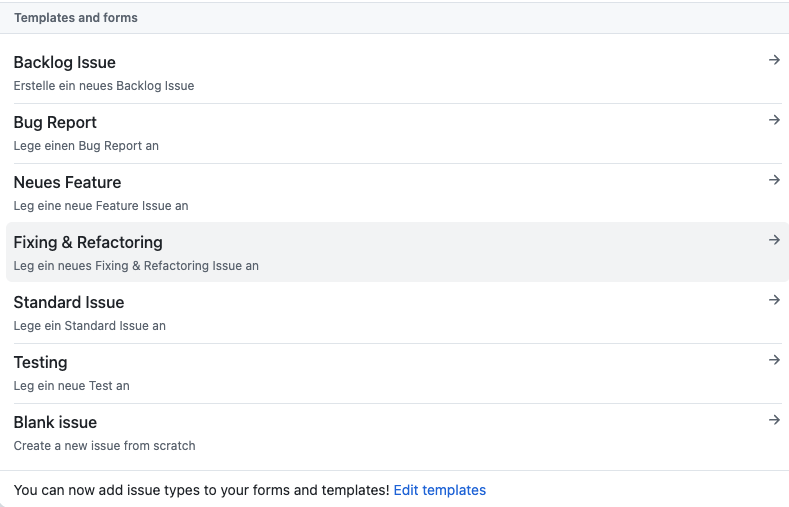Click the arrow icon in the Blank issue row
This screenshot has width=789, height=507.
[x=774, y=420]
